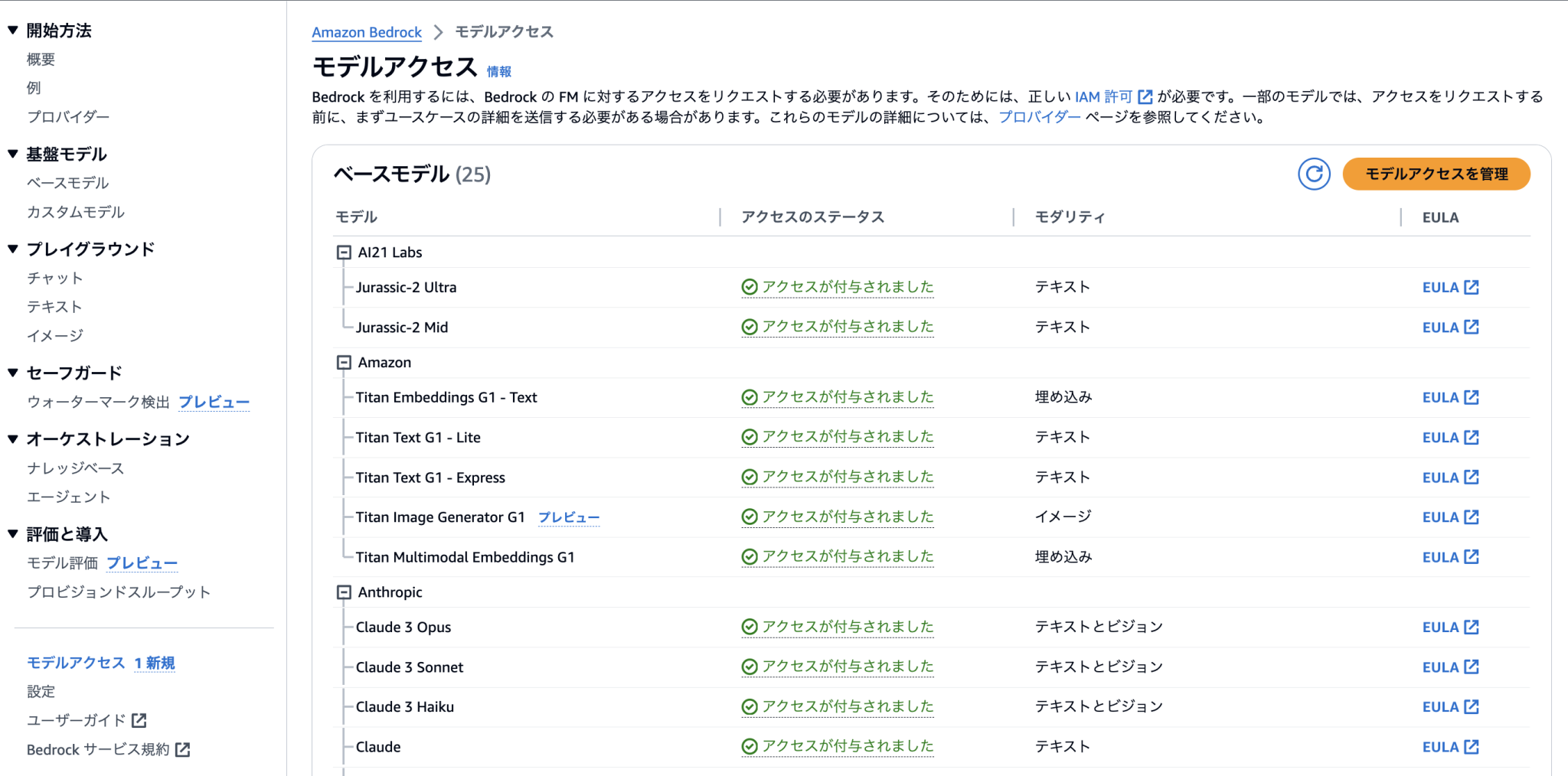Click the モデルアクセスを管理 button
This screenshot has width=1568, height=776.
(1436, 174)
